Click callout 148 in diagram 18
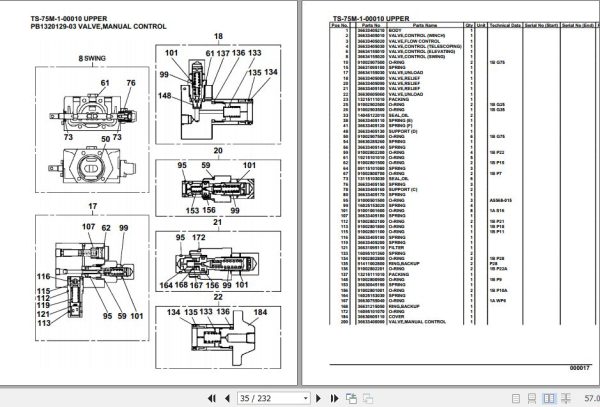 (x=165, y=95)
